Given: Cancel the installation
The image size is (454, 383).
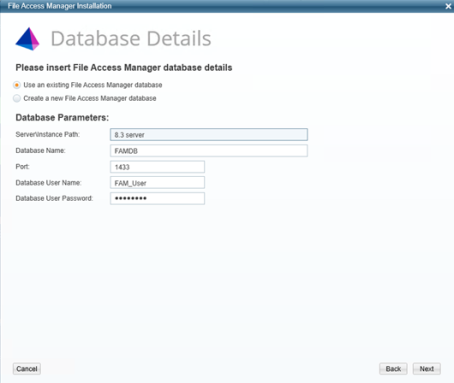Looking at the screenshot, I should click(x=27, y=369).
